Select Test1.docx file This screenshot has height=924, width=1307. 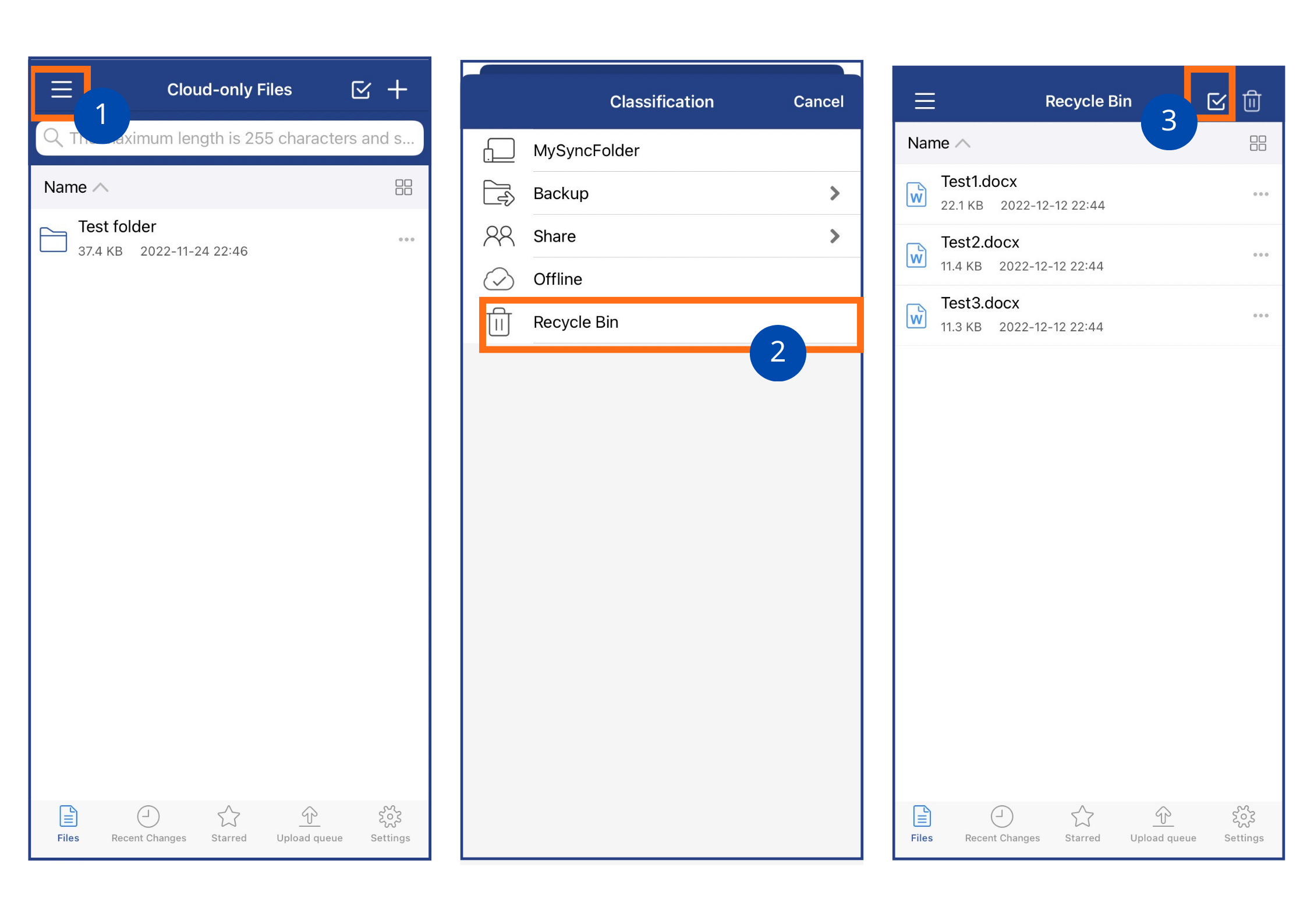tap(1088, 194)
